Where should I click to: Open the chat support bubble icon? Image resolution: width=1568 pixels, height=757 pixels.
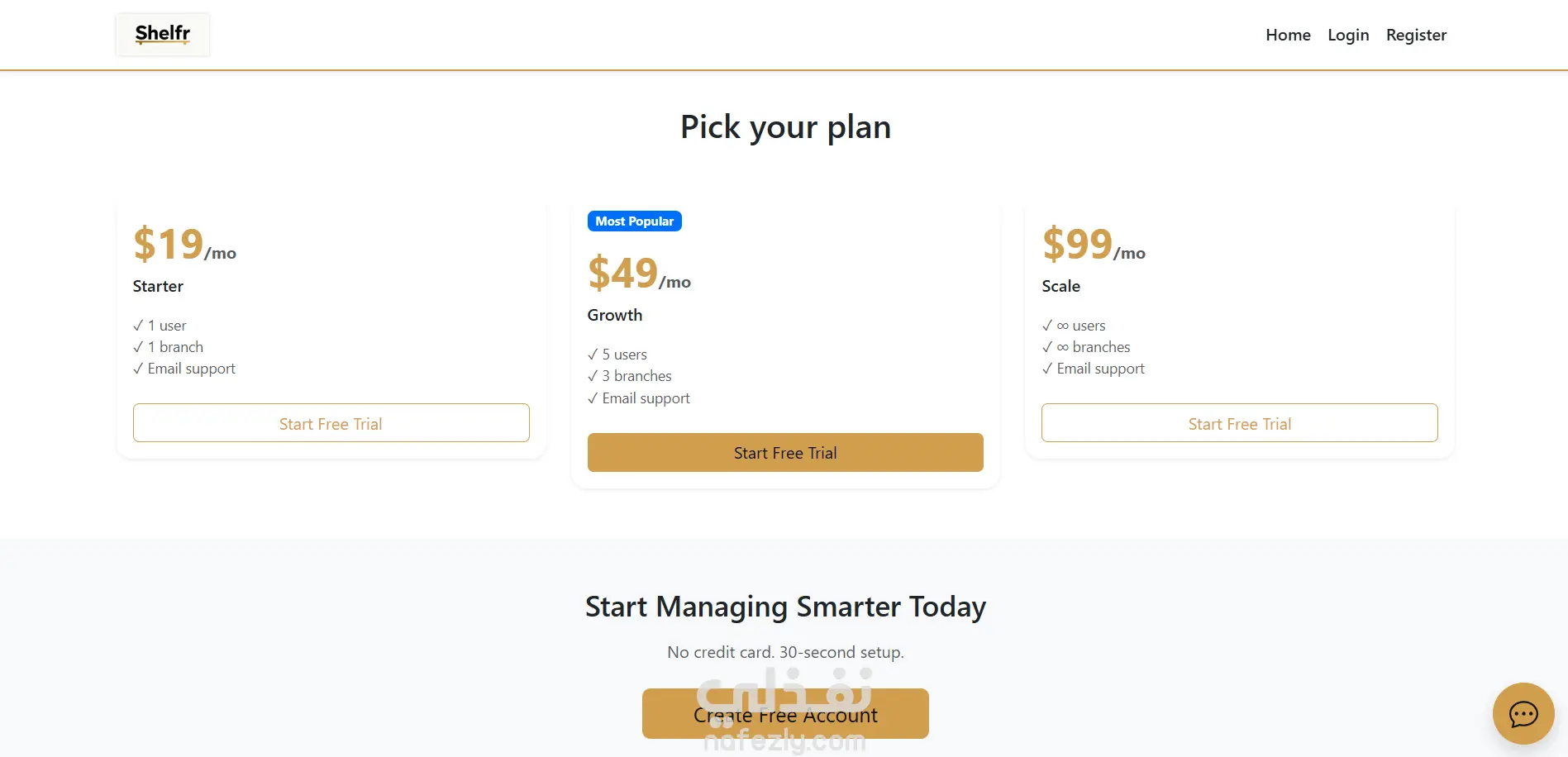tap(1523, 713)
